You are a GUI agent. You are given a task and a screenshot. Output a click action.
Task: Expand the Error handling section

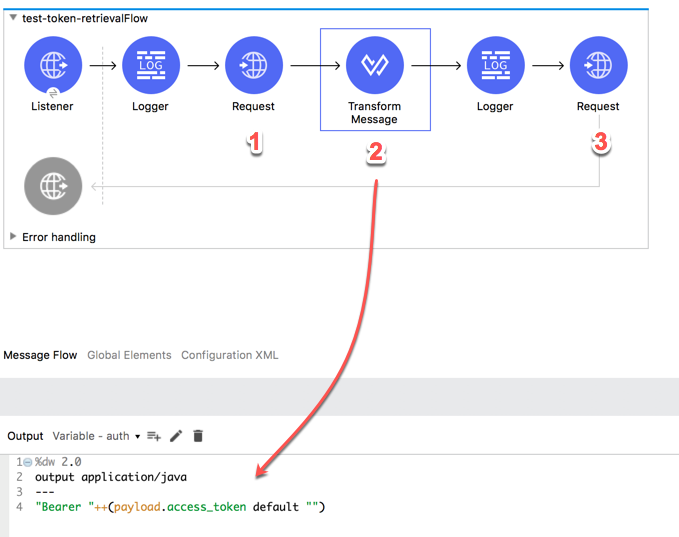[x=13, y=237]
